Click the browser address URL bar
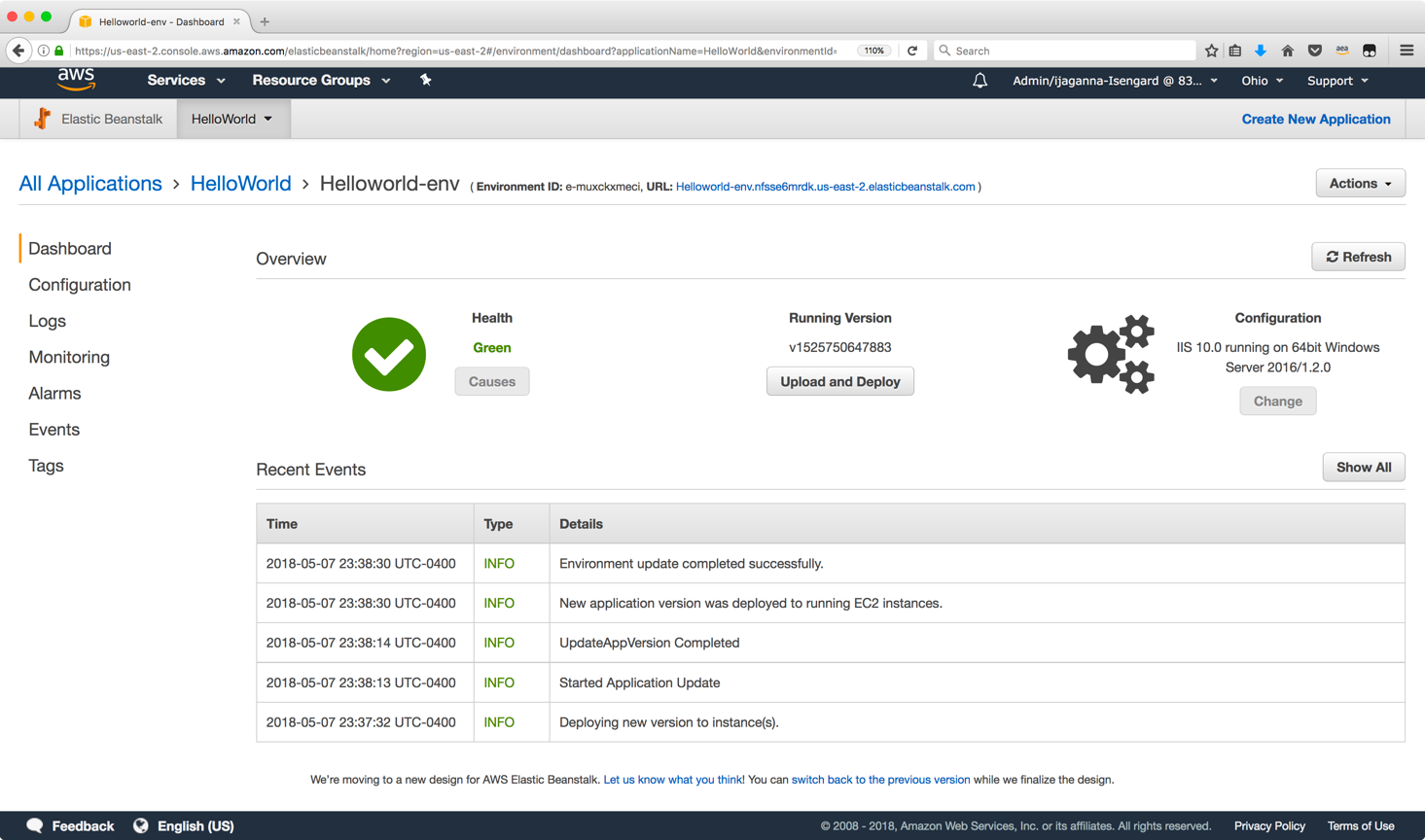The image size is (1425, 840). (455, 51)
